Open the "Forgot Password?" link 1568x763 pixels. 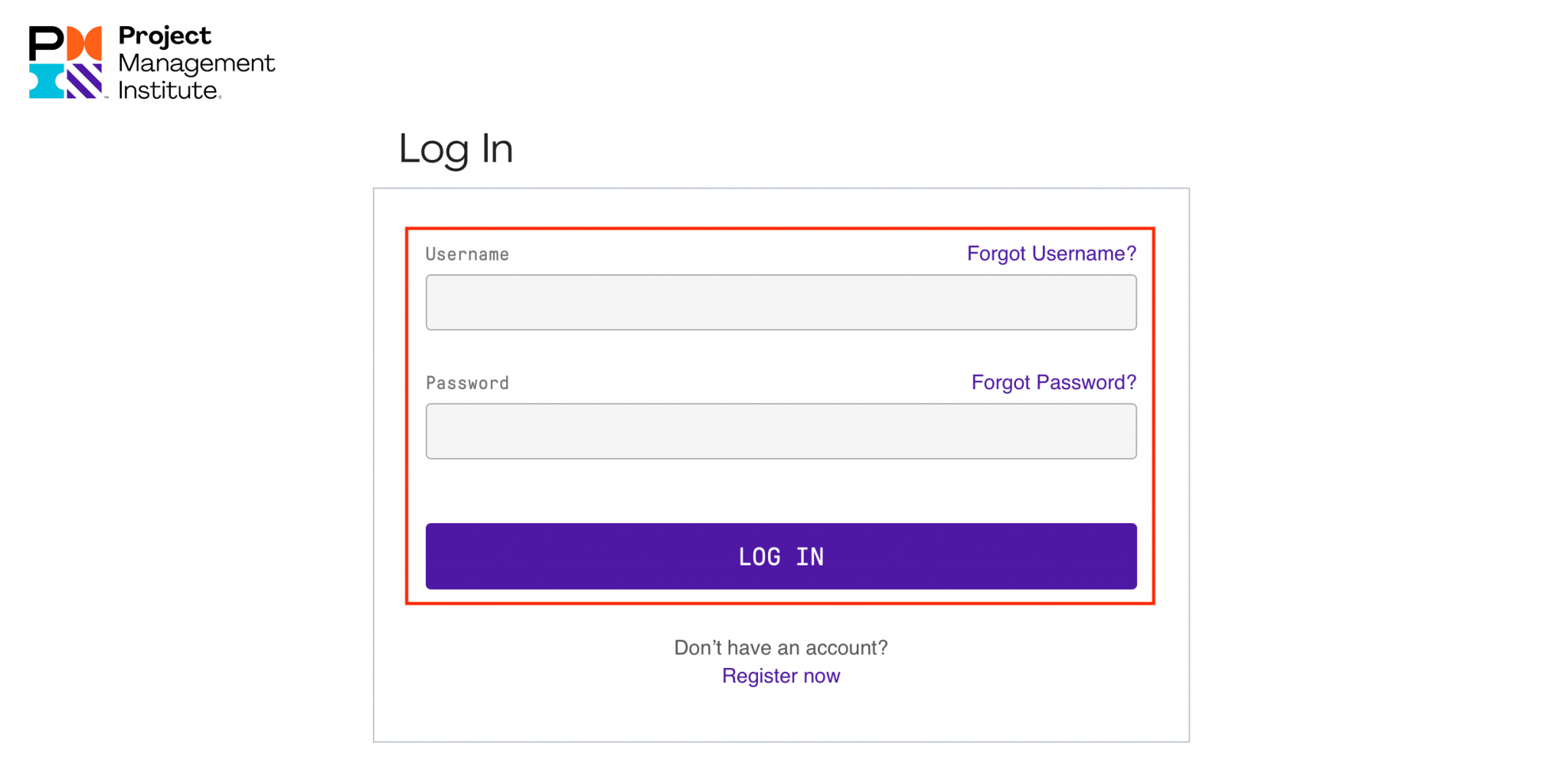click(x=1053, y=382)
